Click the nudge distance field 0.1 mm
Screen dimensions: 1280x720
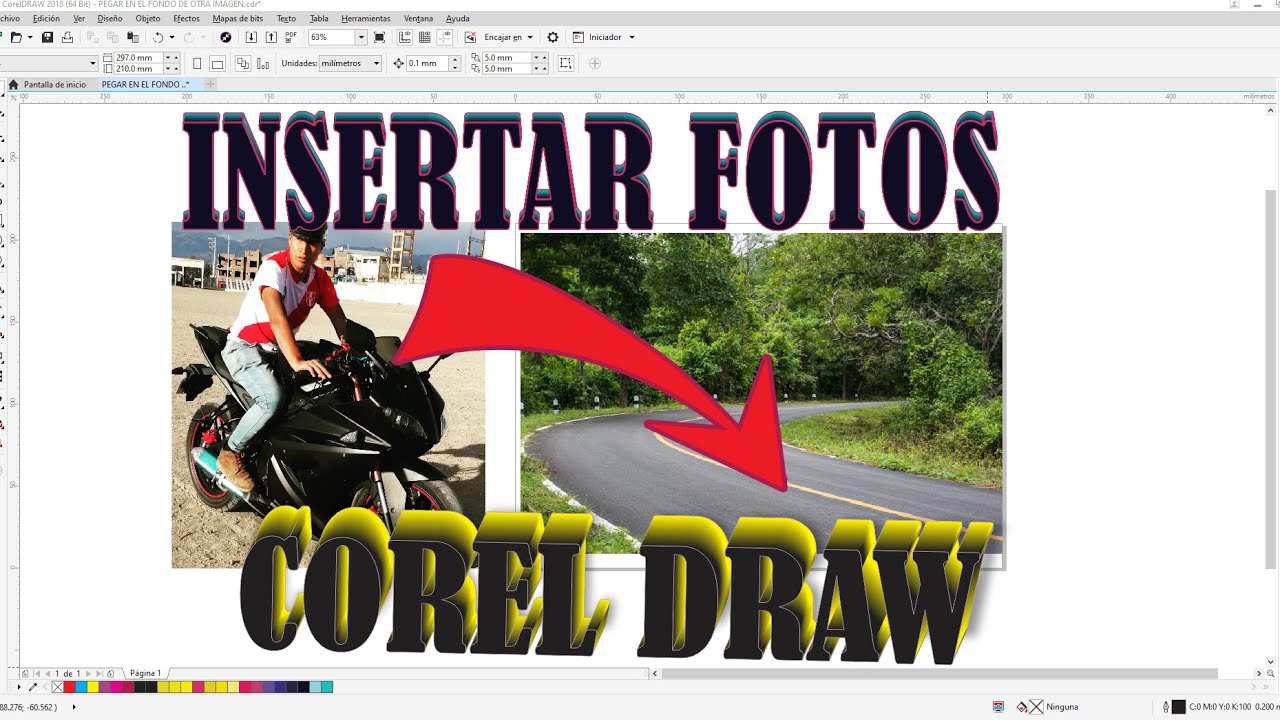(427, 63)
